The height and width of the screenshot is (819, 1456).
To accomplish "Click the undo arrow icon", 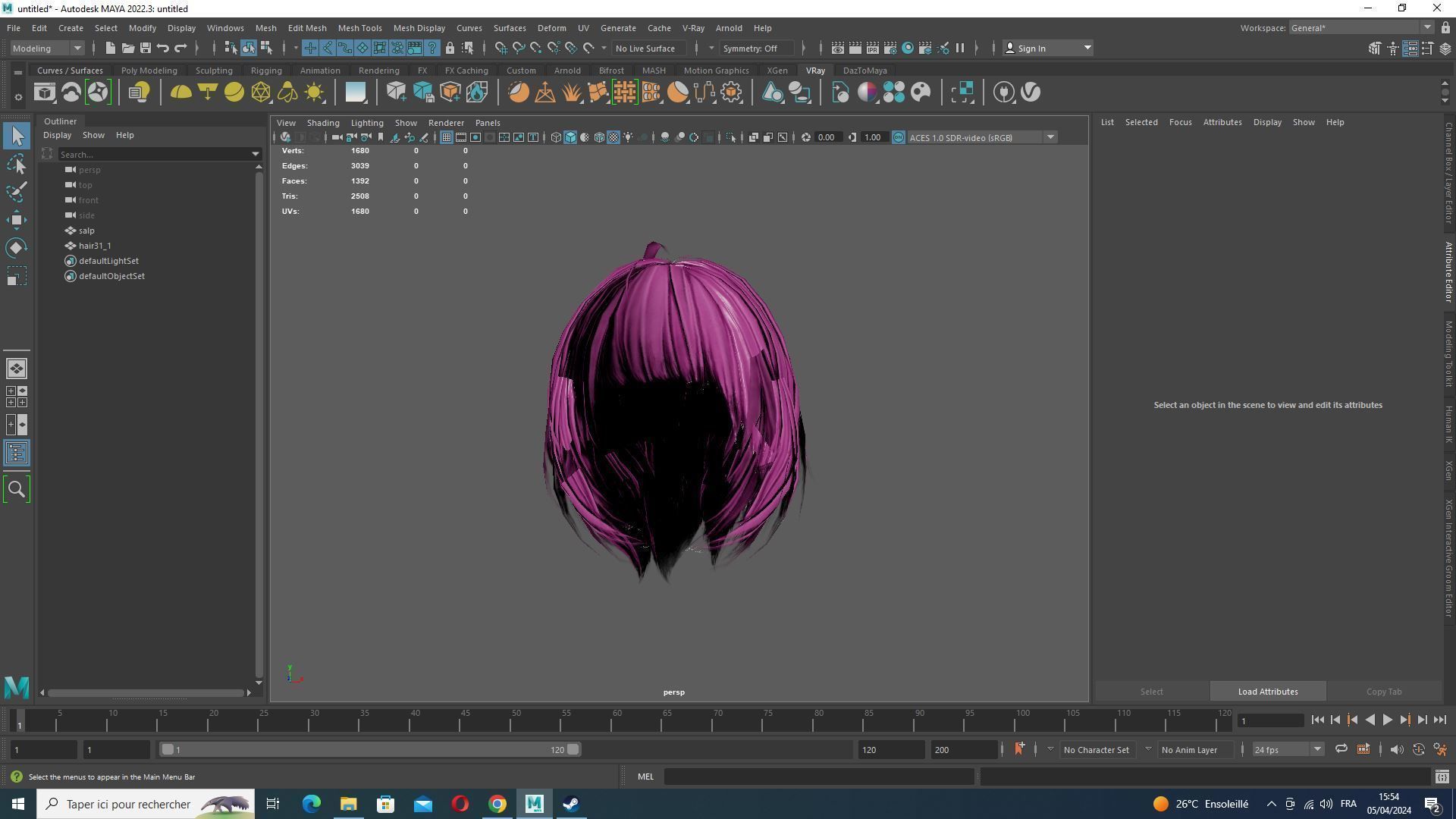I will tap(163, 49).
